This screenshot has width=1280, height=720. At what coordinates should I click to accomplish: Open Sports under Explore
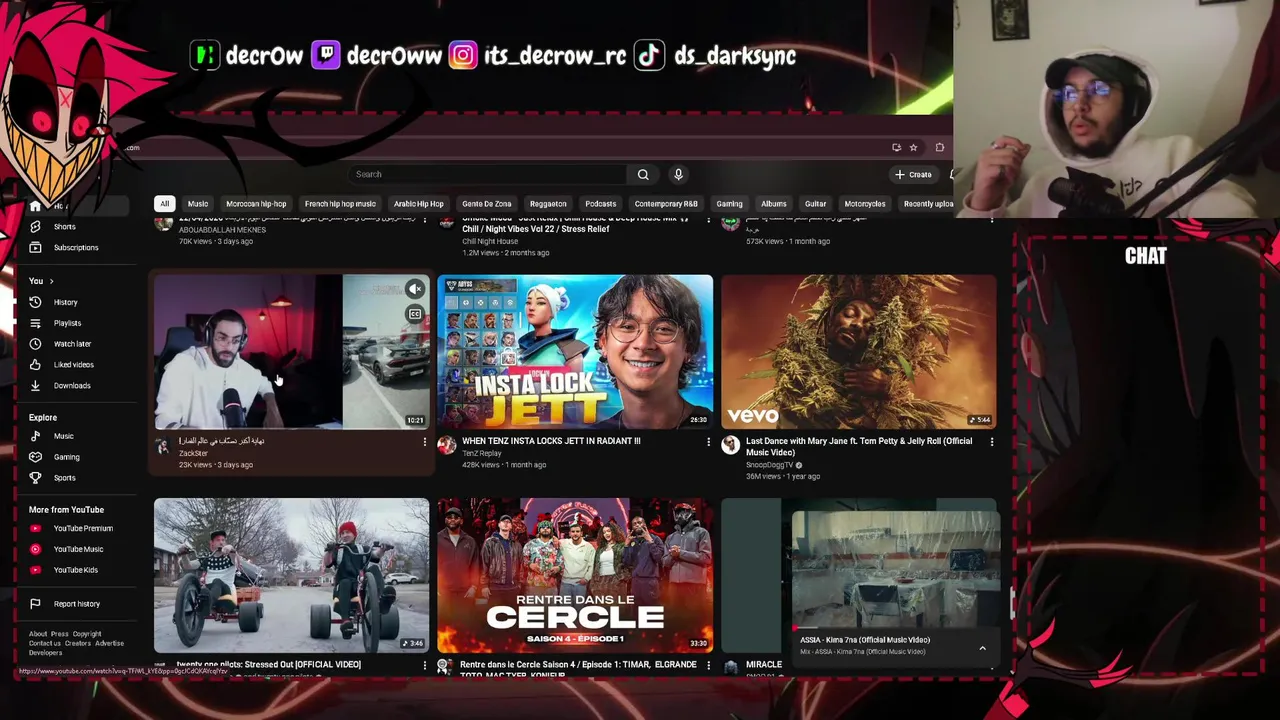64,478
